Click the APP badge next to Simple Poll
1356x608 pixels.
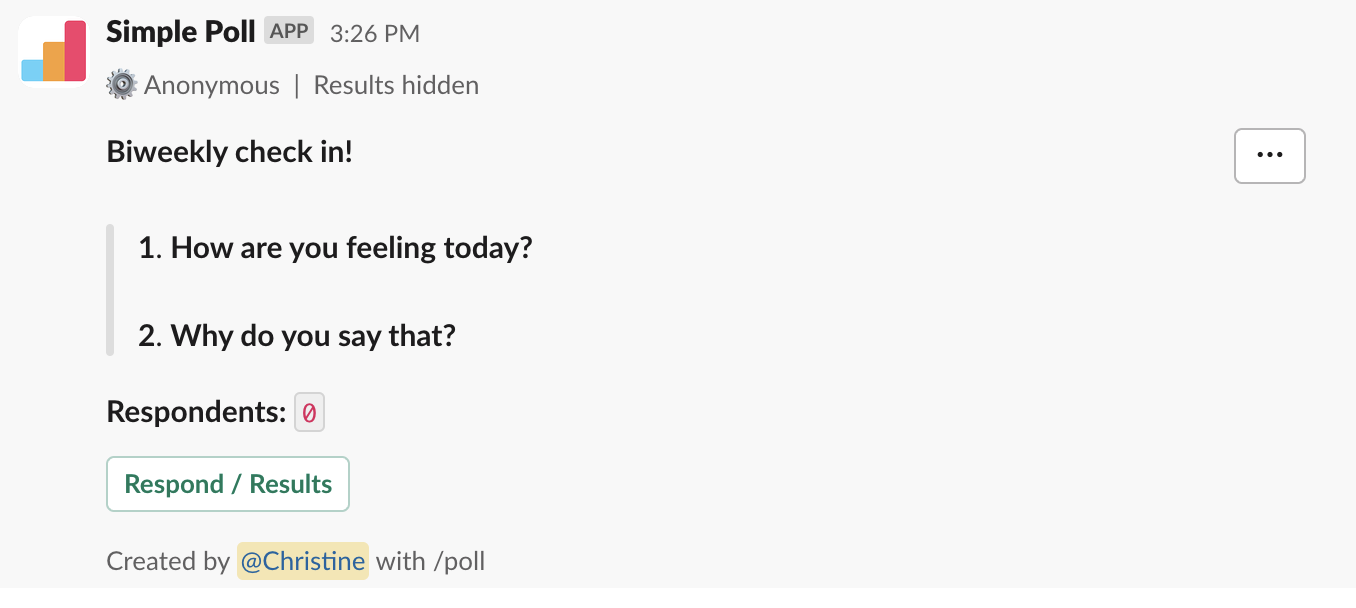tap(289, 31)
